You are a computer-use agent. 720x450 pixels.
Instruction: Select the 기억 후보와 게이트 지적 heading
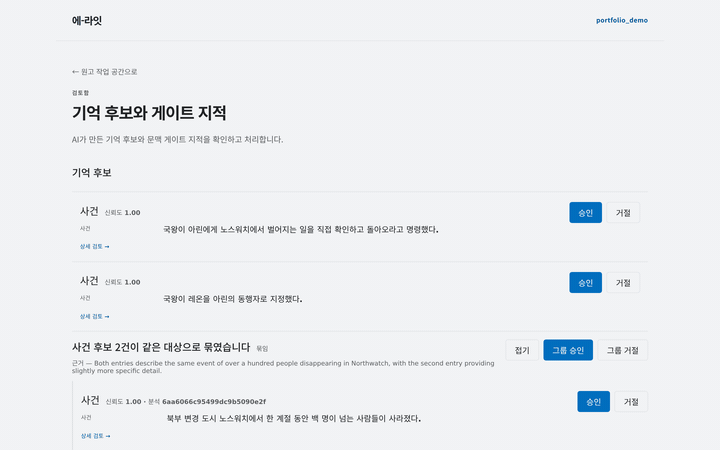pos(149,113)
